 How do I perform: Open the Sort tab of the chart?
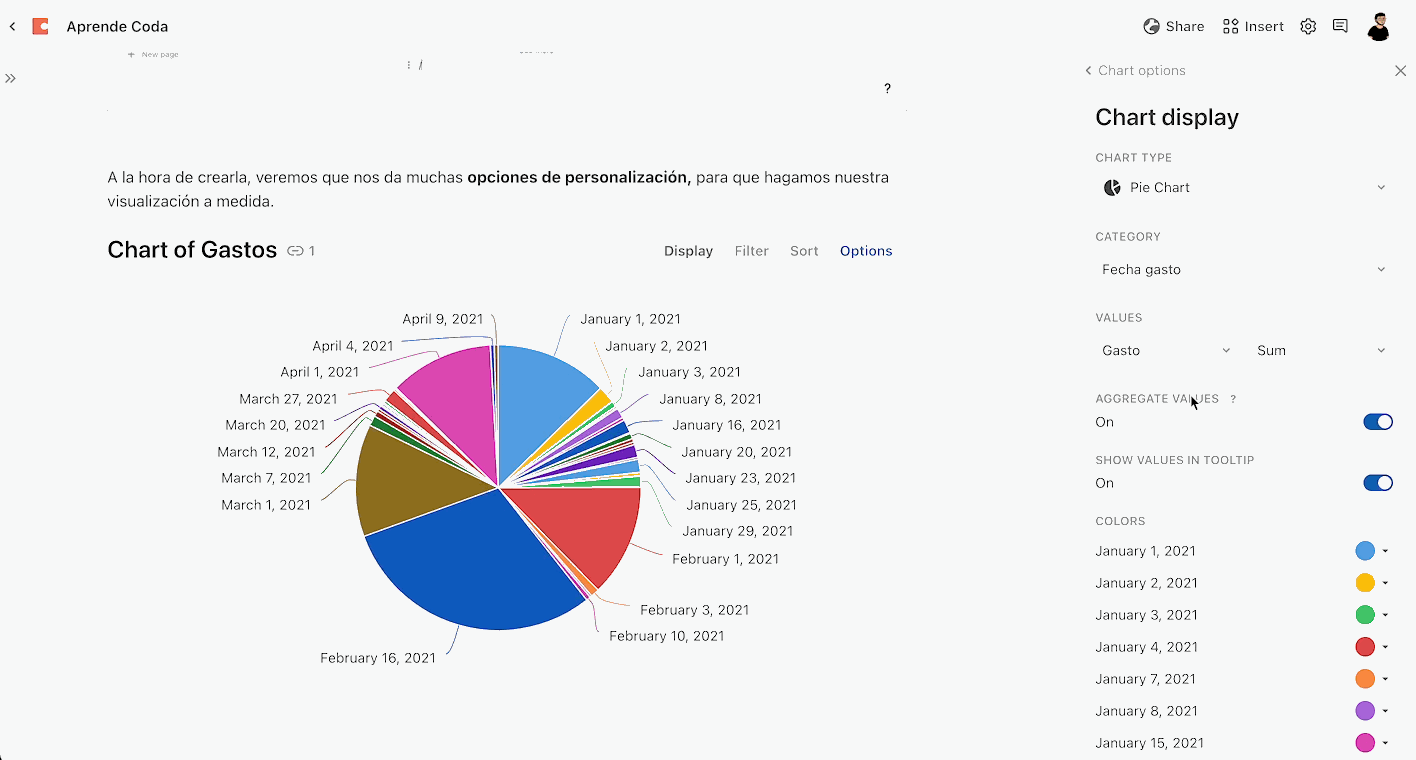pyautogui.click(x=804, y=251)
